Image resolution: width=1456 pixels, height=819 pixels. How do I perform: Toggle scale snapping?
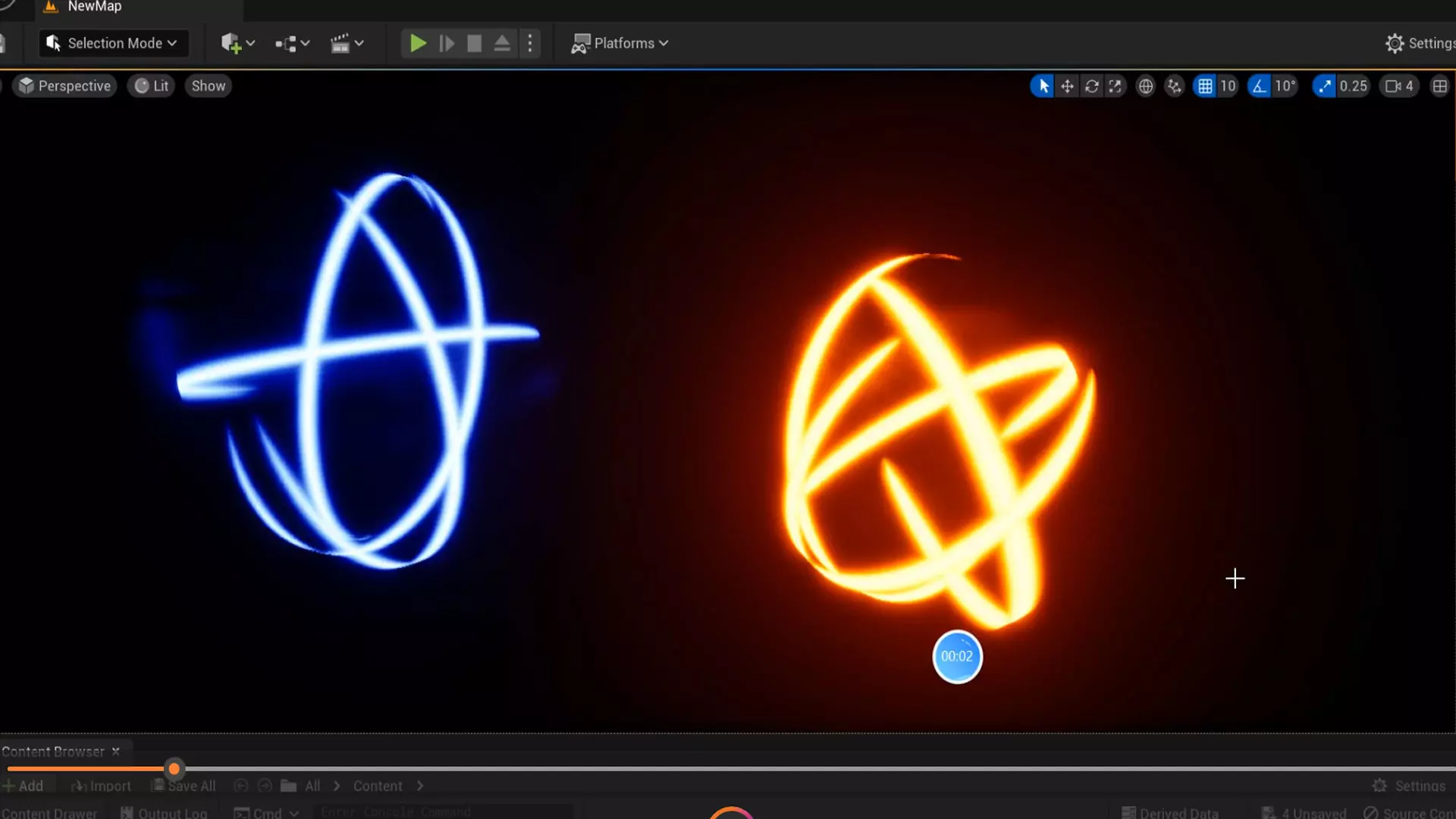pyautogui.click(x=1324, y=86)
